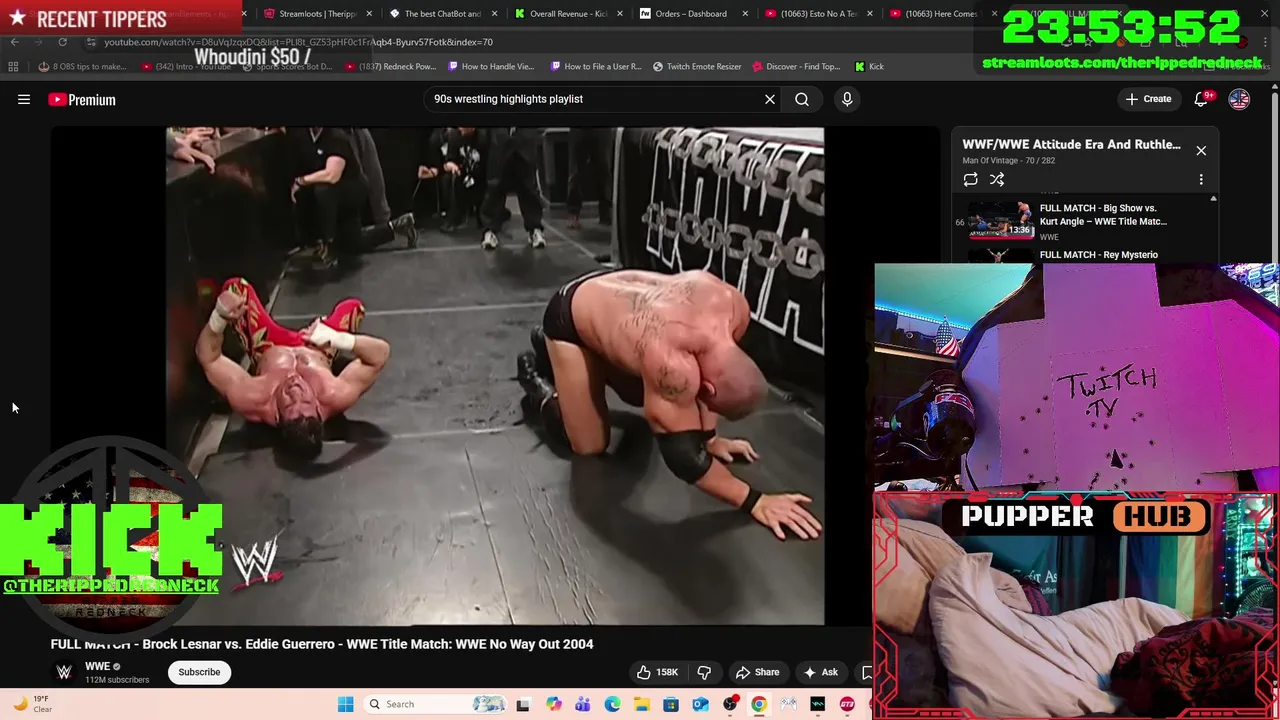Open the YouTube guide hamburger menu

[24, 99]
